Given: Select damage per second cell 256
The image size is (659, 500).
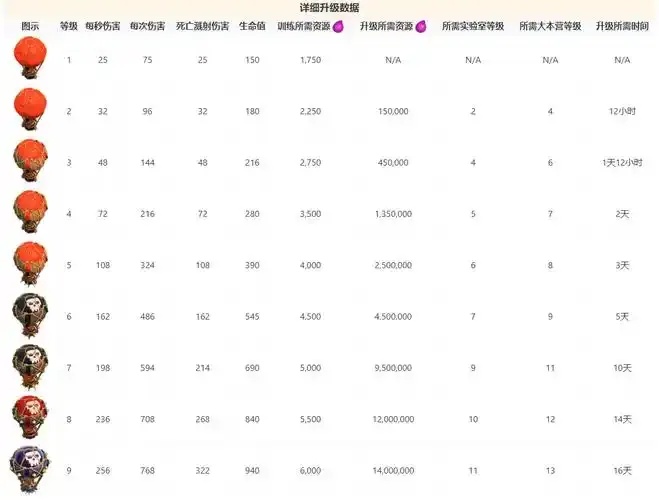Looking at the screenshot, I should click(103, 471).
